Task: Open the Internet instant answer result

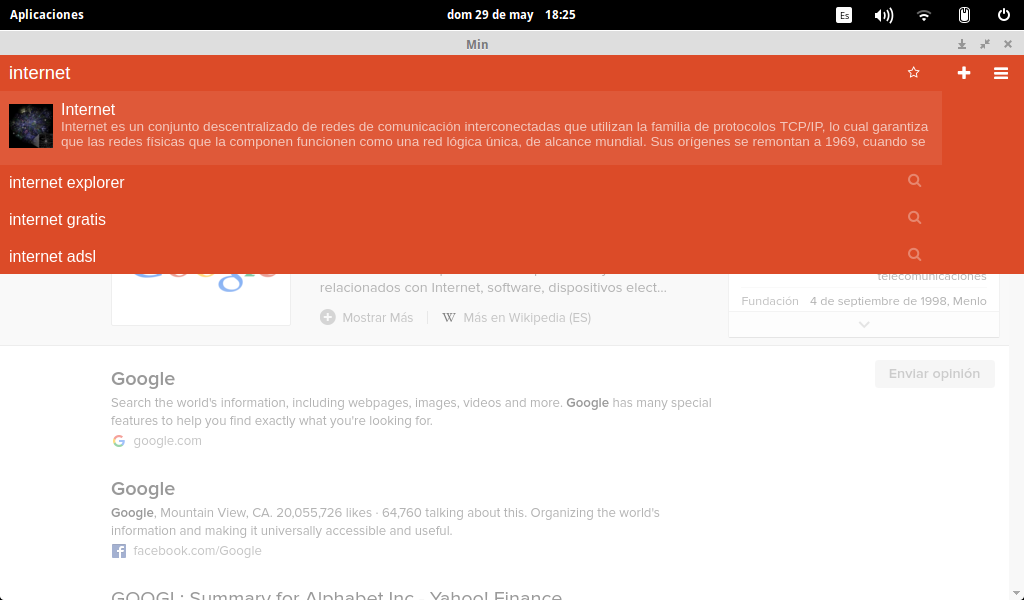Action: (x=471, y=128)
